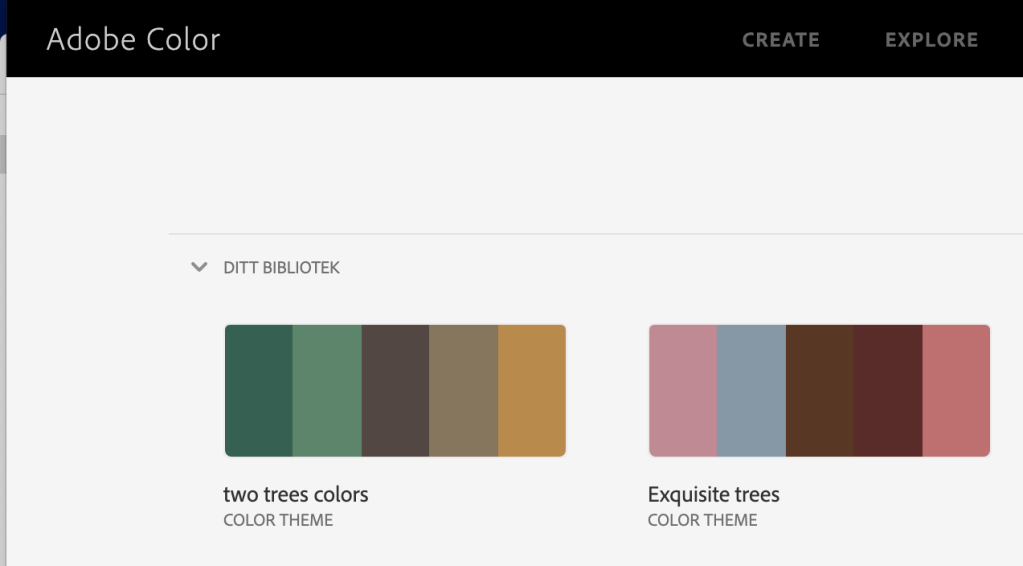
Task: Click the scrollbar on the left window edge
Action: (3, 155)
